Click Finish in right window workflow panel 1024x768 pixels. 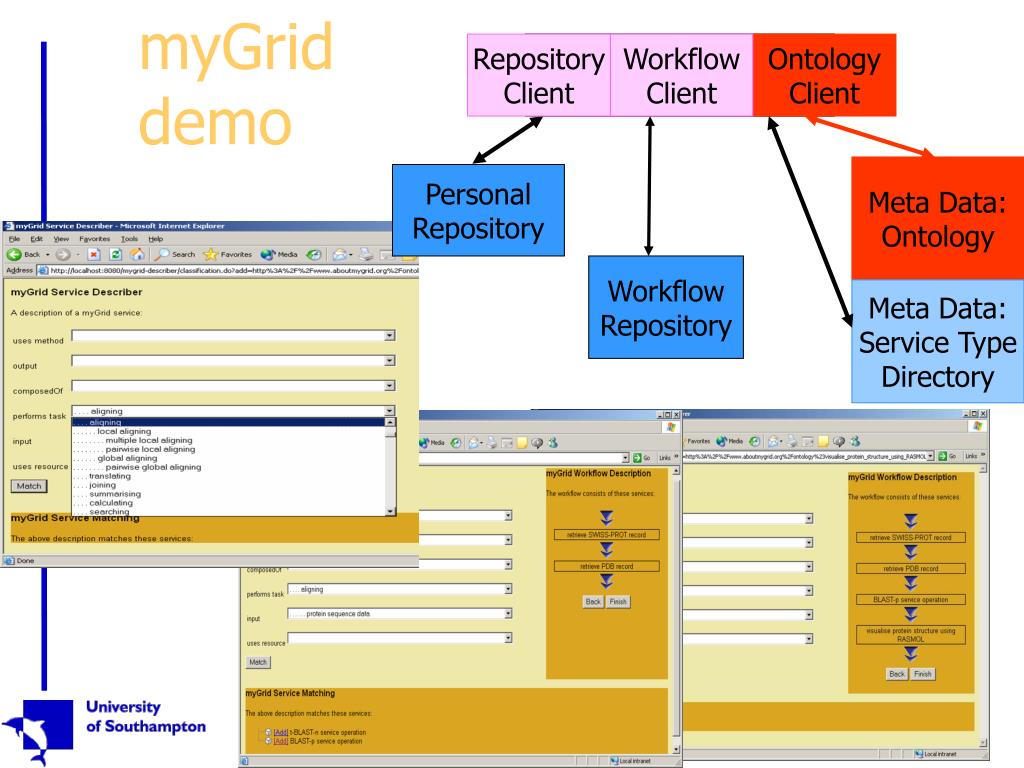pos(923,674)
